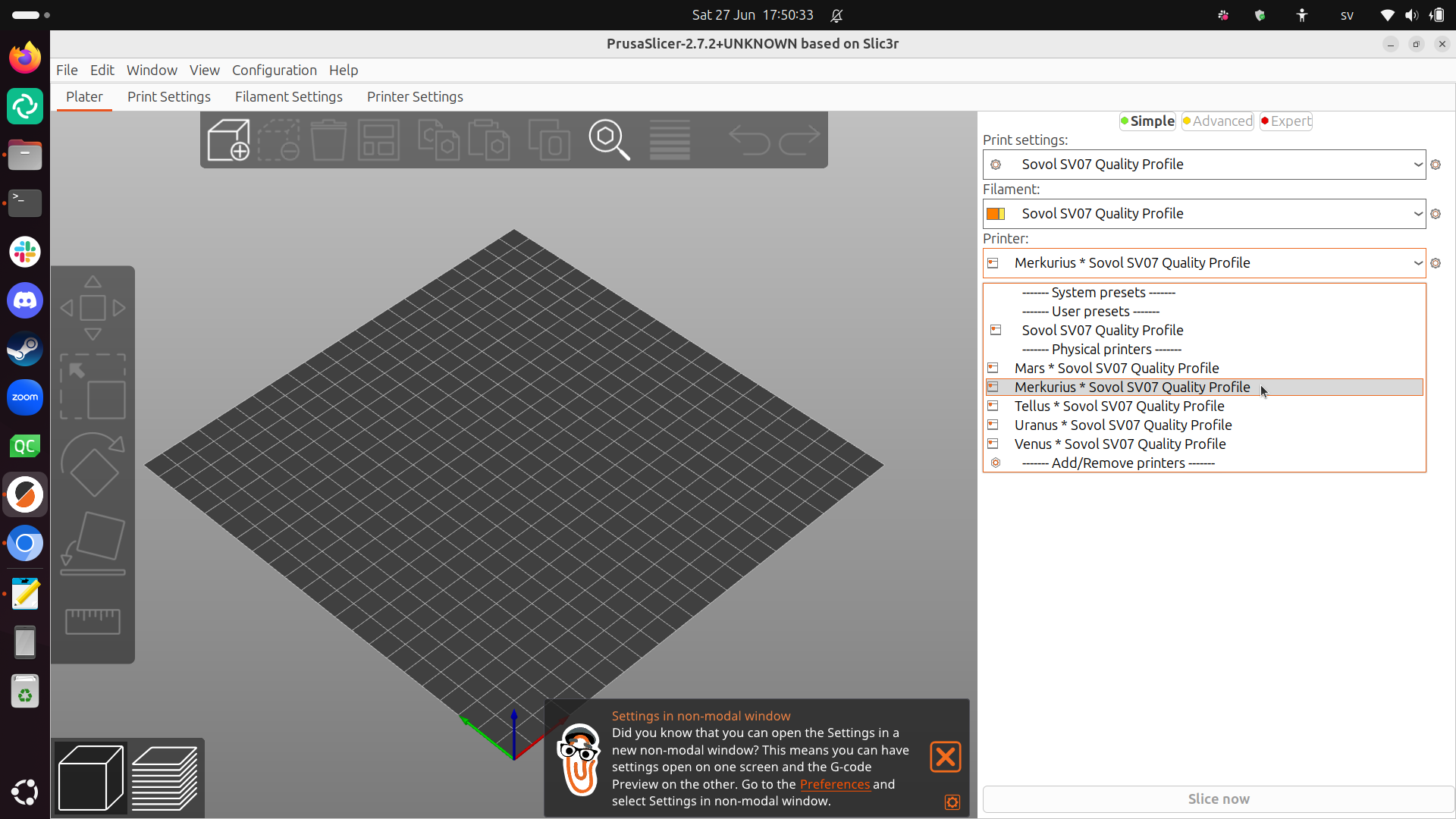Switch to the Filament Settings tab

click(289, 97)
